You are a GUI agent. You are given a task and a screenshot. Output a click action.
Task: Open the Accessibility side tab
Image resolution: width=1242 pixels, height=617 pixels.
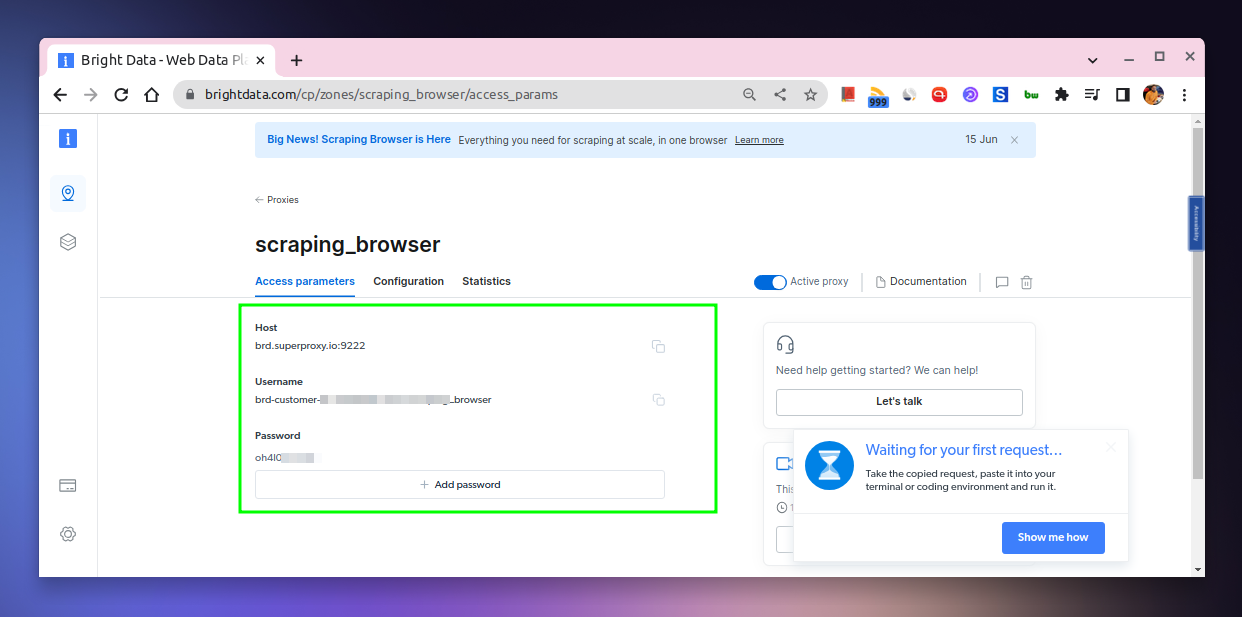(x=1196, y=223)
